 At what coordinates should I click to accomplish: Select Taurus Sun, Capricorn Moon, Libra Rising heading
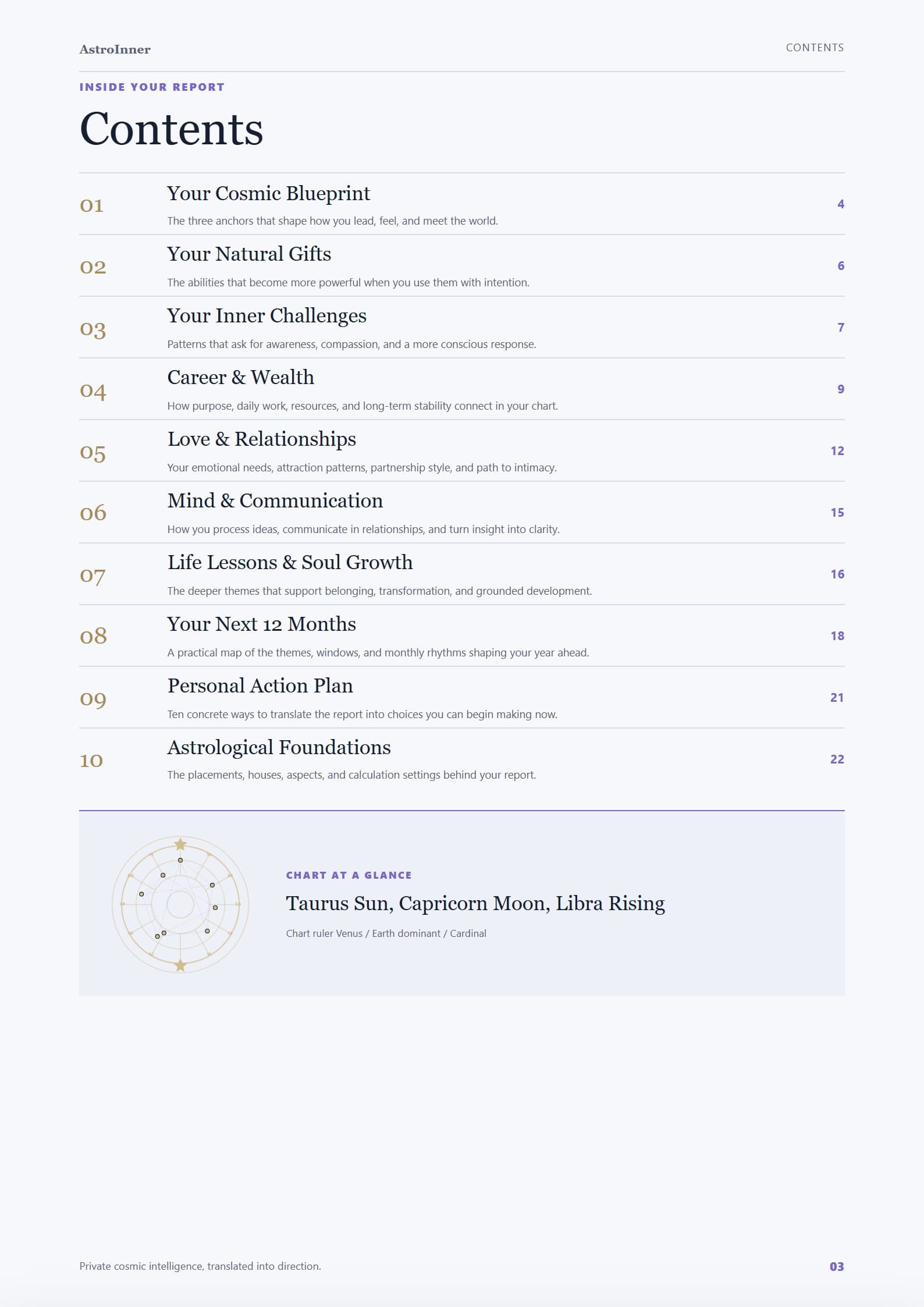point(475,903)
